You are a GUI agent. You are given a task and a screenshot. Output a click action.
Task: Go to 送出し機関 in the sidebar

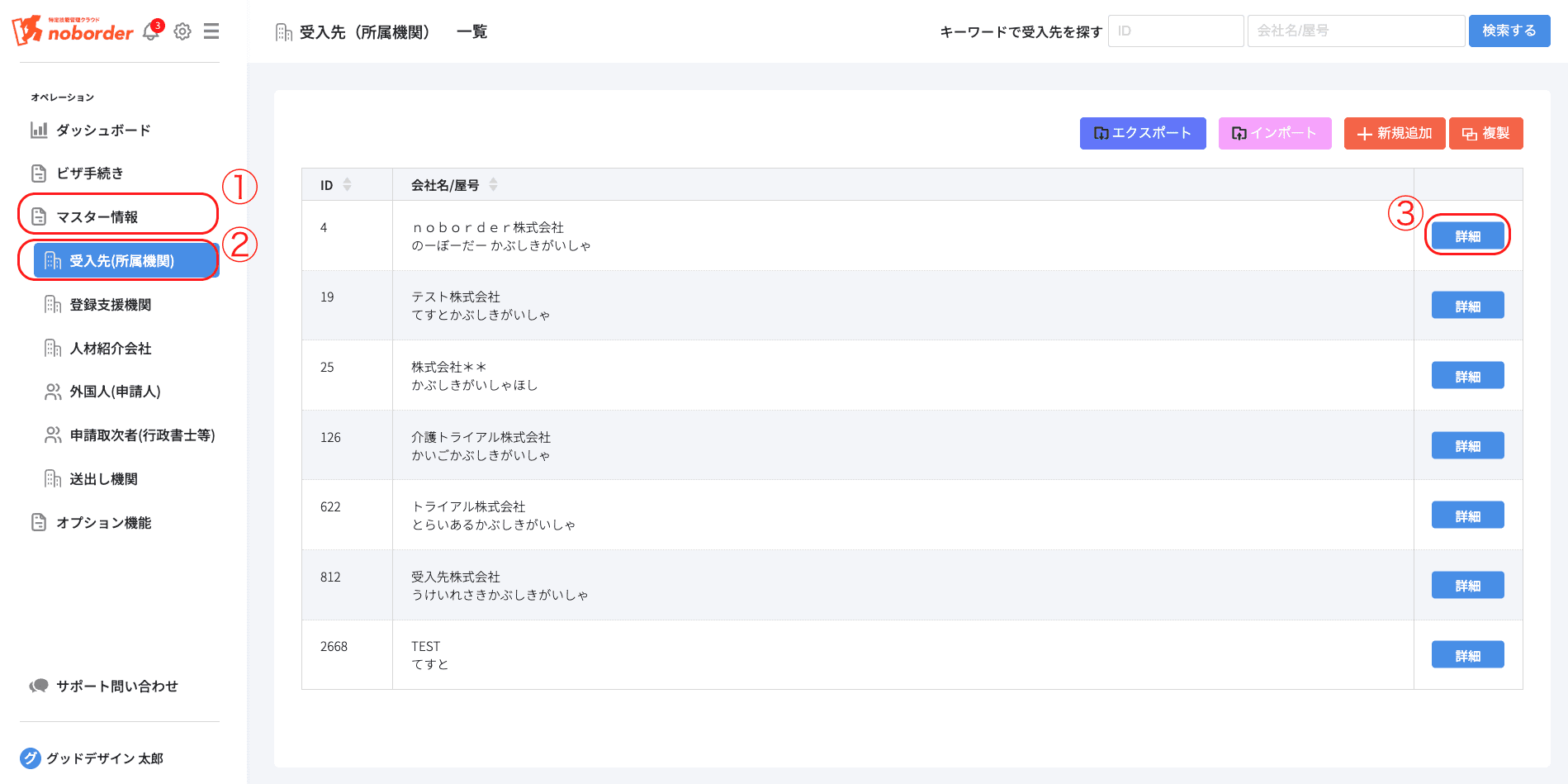click(103, 479)
